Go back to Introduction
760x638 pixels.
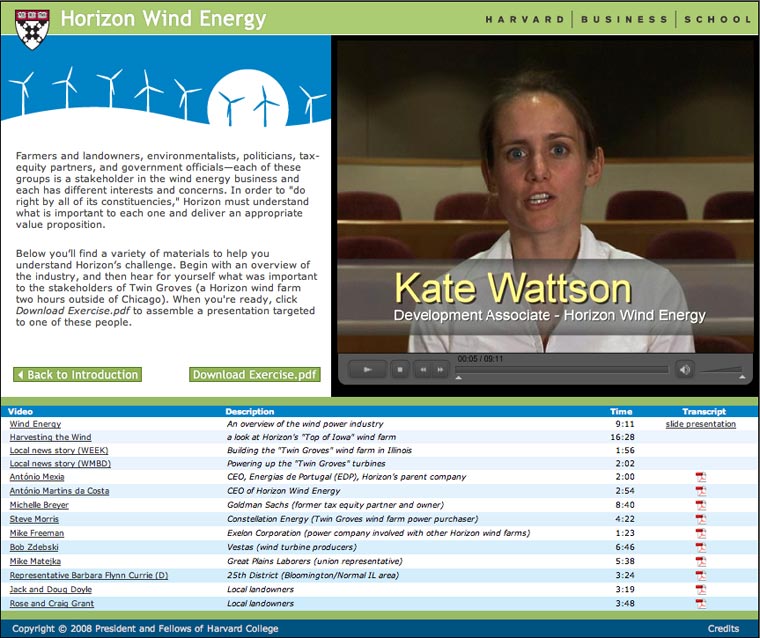point(77,375)
